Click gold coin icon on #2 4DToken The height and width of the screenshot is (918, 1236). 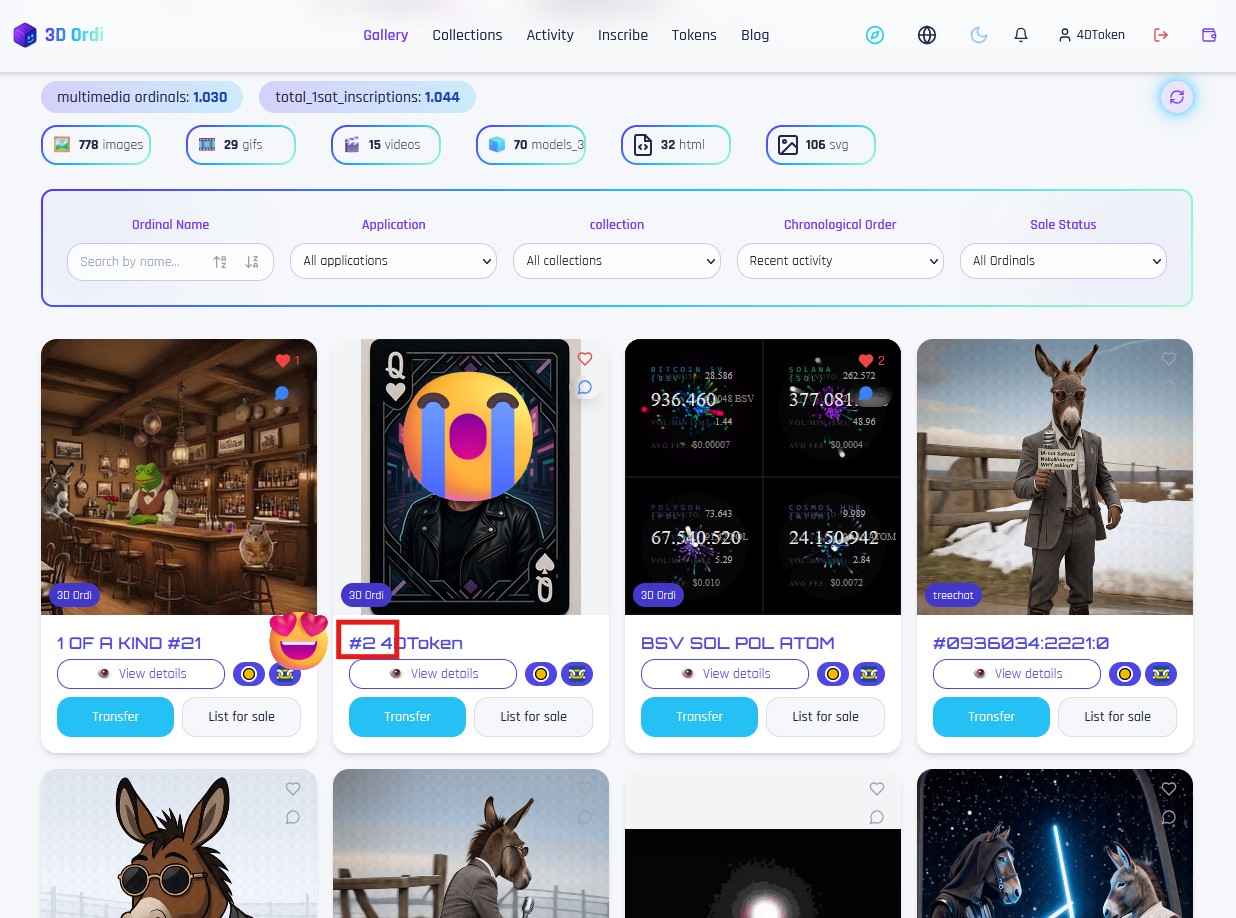(x=541, y=674)
